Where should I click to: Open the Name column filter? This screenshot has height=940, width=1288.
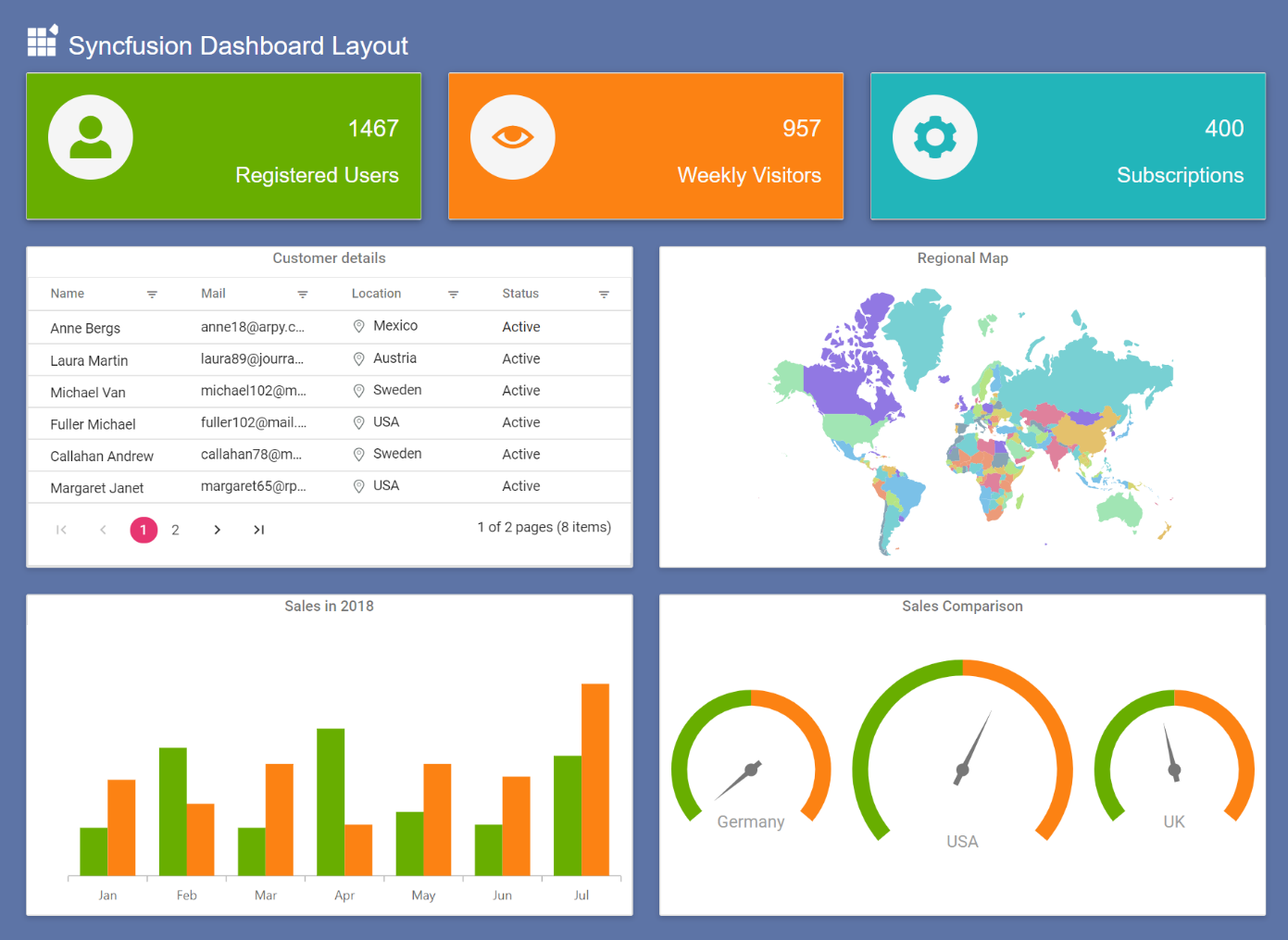[152, 294]
